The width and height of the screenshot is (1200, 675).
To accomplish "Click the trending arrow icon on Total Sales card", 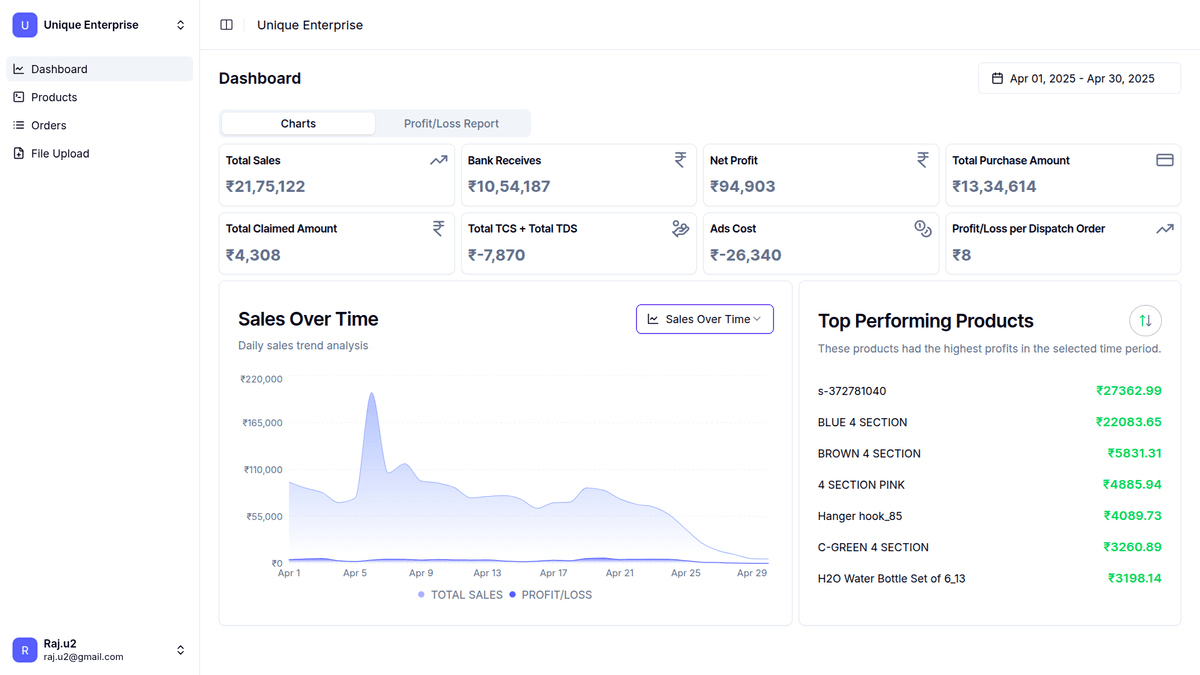I will pyautogui.click(x=438, y=159).
